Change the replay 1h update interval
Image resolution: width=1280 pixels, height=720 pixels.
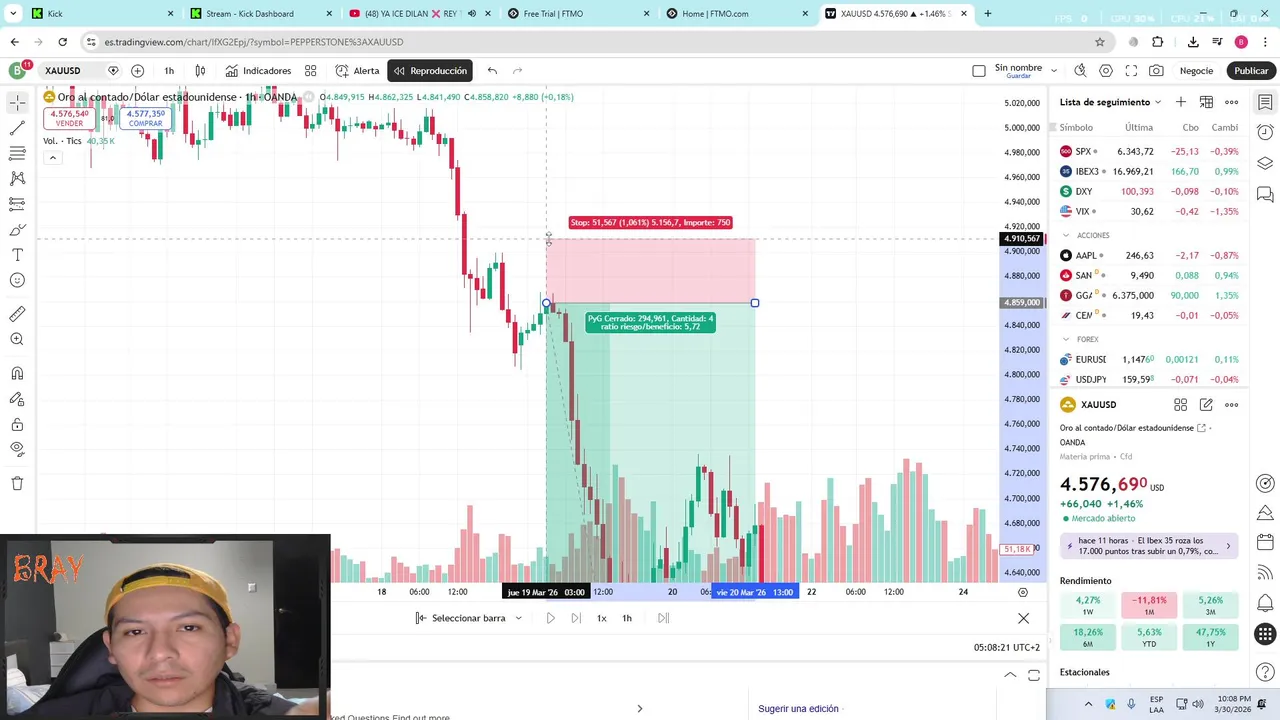627,618
